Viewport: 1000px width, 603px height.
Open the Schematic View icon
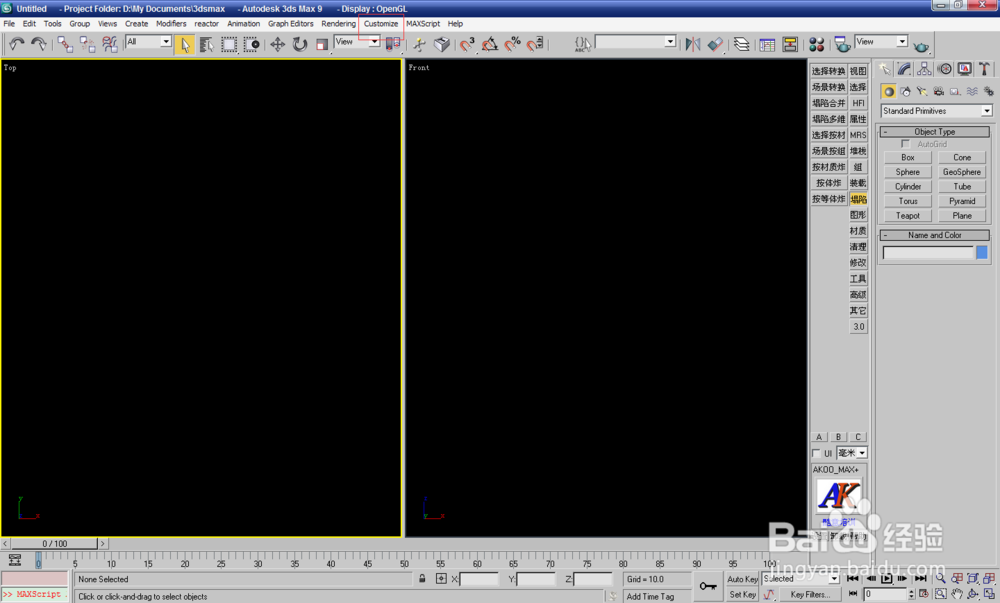click(x=790, y=44)
